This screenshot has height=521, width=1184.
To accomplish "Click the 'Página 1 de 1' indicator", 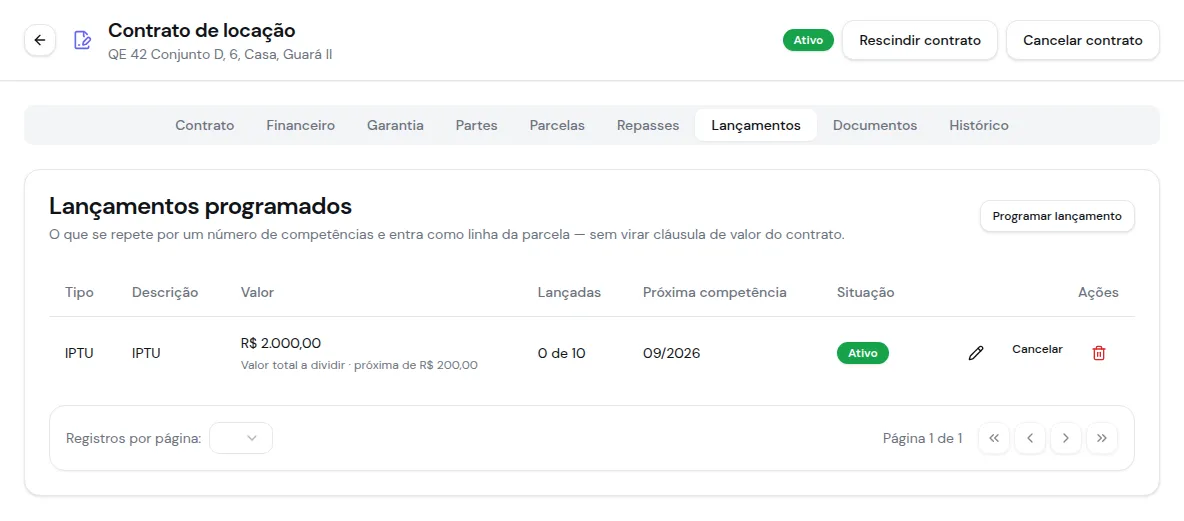I will 923,438.
